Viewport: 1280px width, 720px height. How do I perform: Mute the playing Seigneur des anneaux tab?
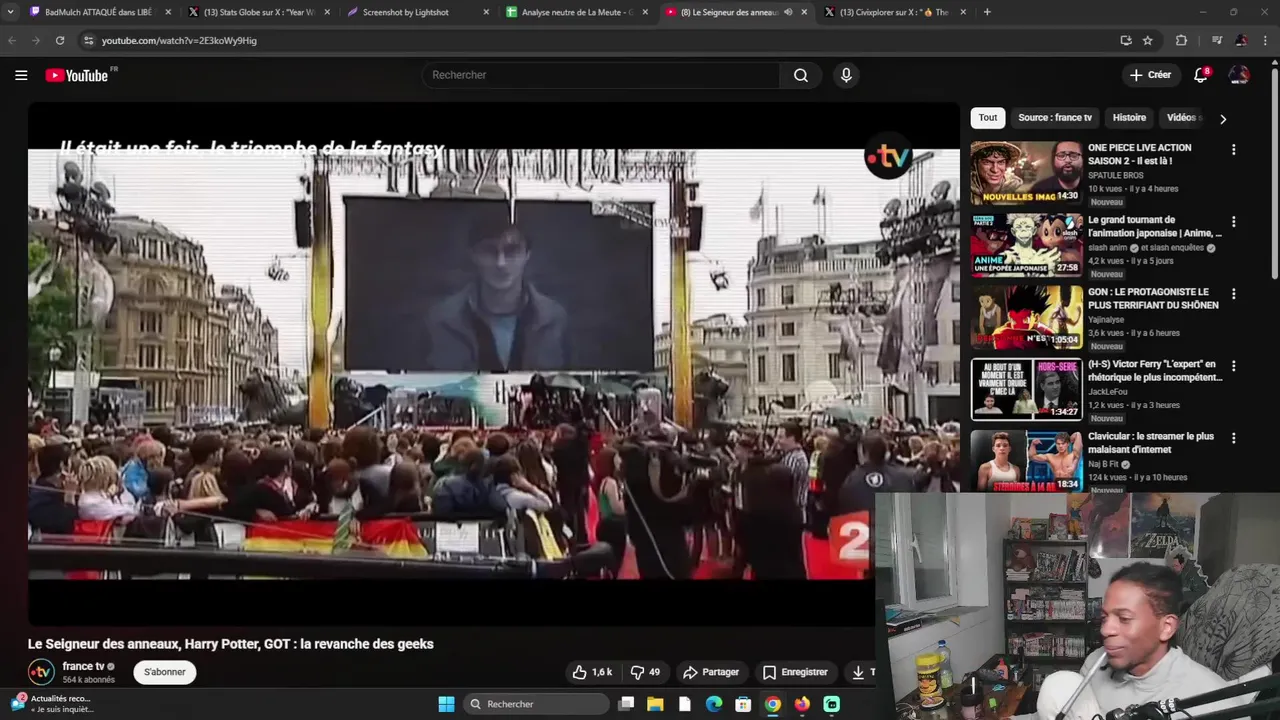pos(788,12)
